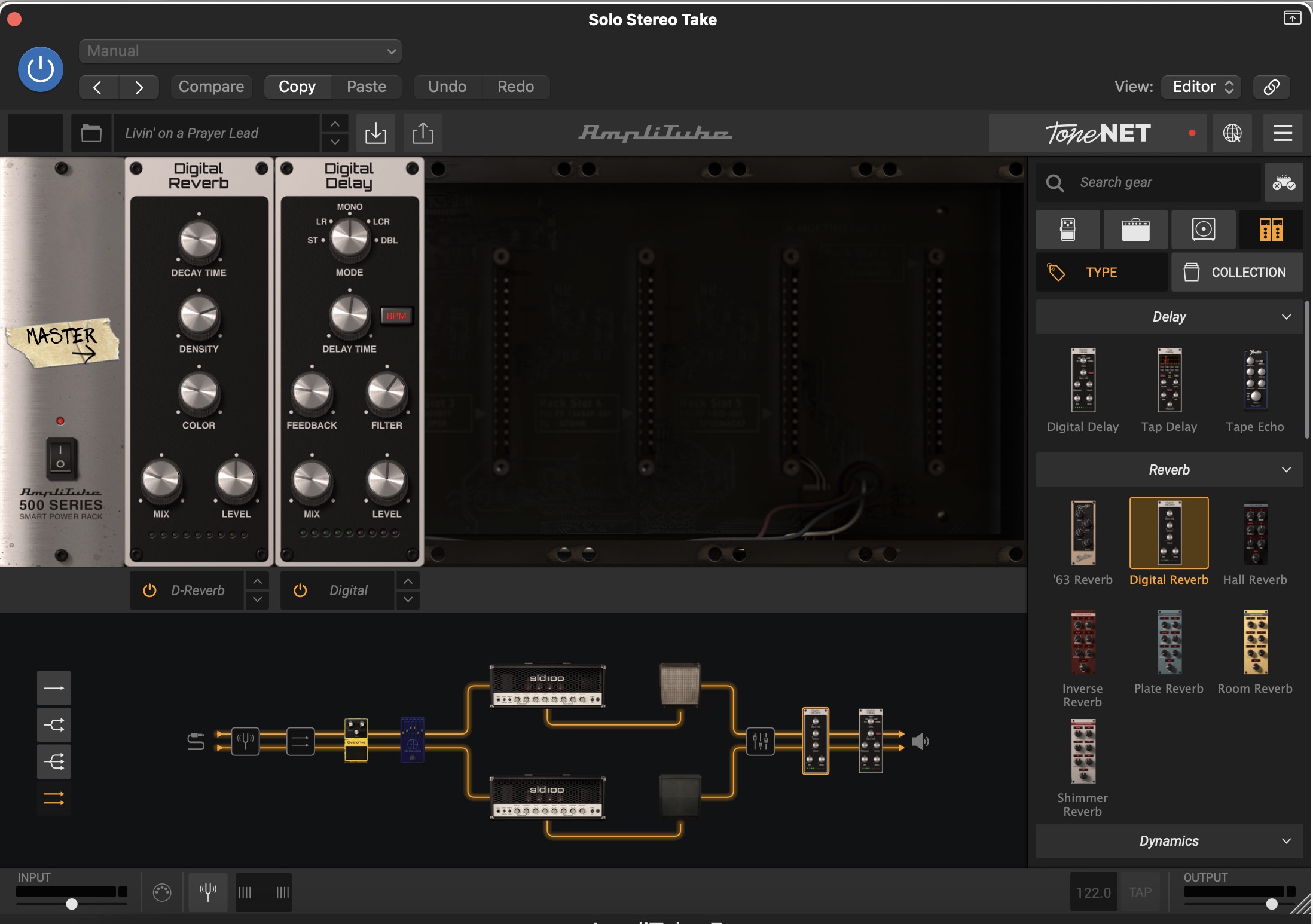Click the Digital Reverb DECAY TIME knob
Image resolution: width=1313 pixels, height=924 pixels.
click(199, 240)
